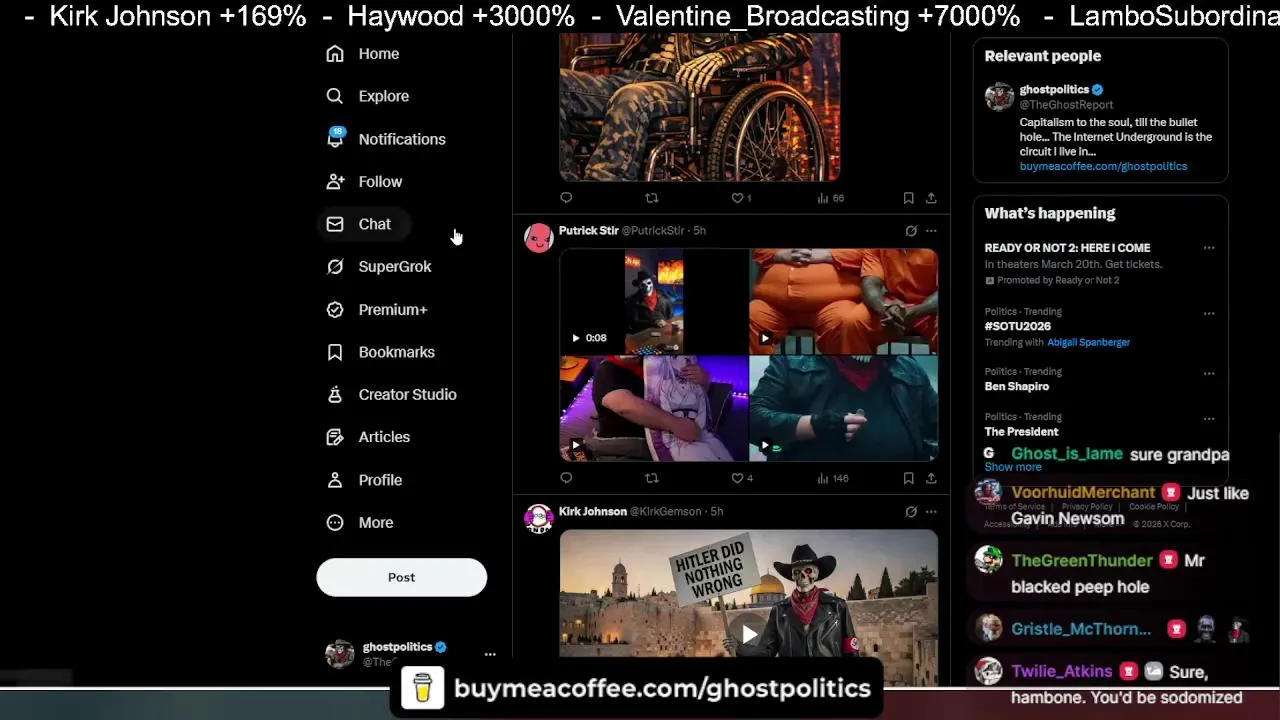Bookmark Putrick Stir's post
Image resolution: width=1280 pixels, height=720 pixels.
pyautogui.click(x=908, y=478)
